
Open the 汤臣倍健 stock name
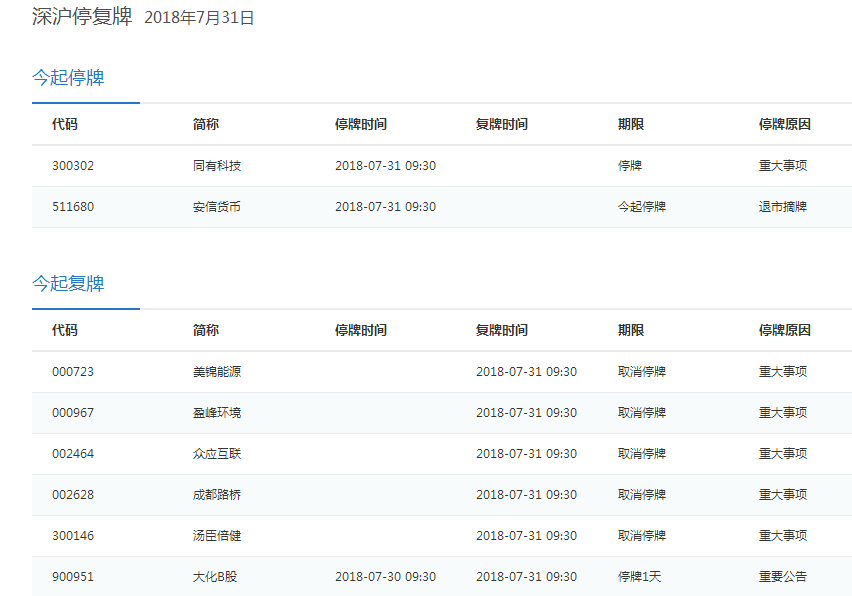[x=217, y=536]
